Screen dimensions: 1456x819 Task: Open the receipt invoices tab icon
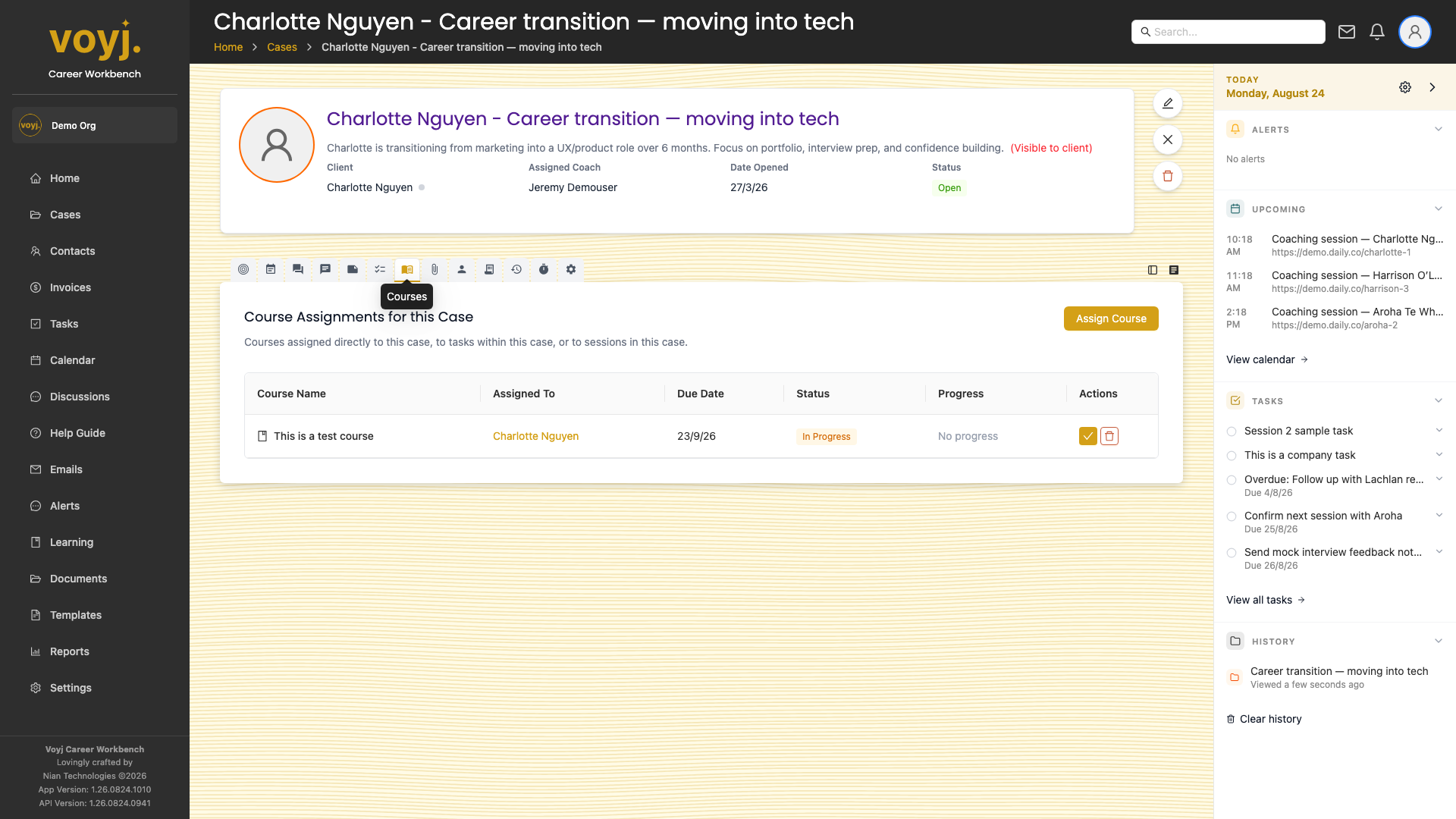489,269
